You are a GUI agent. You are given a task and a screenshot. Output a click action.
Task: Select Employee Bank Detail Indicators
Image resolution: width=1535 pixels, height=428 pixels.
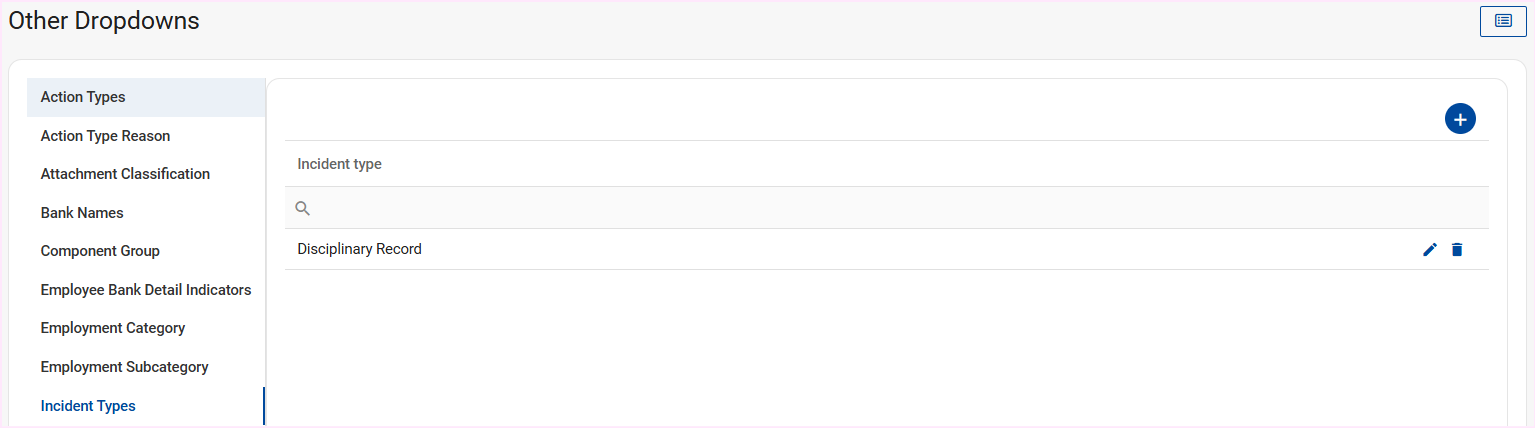(x=146, y=290)
